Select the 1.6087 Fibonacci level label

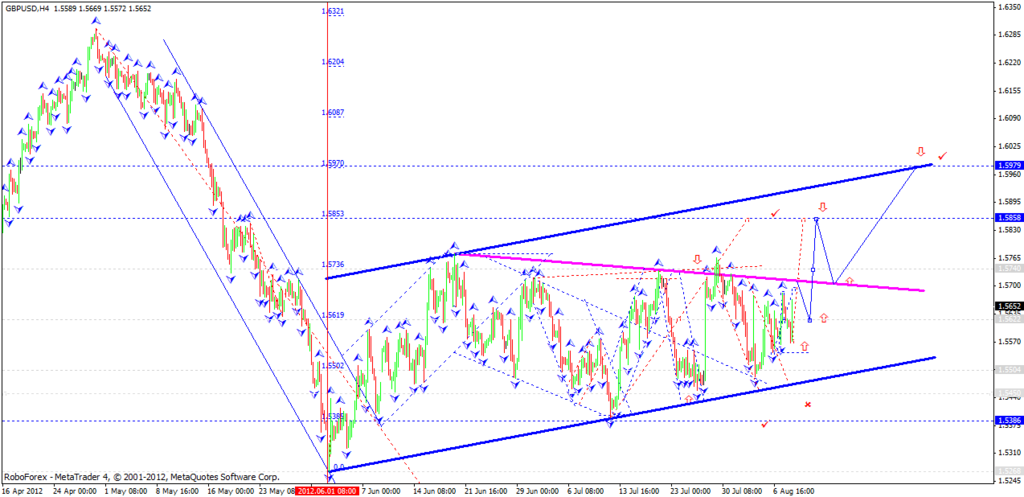coord(332,112)
